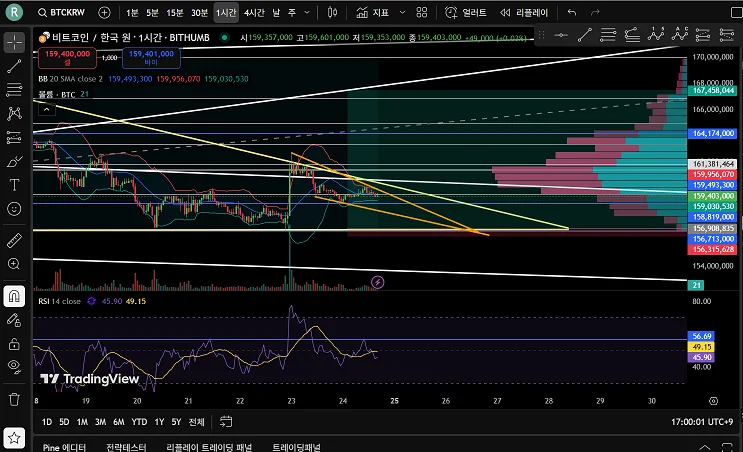The height and width of the screenshot is (452, 743).
Task: Select the 4시간 timeframe
Action: coord(254,13)
